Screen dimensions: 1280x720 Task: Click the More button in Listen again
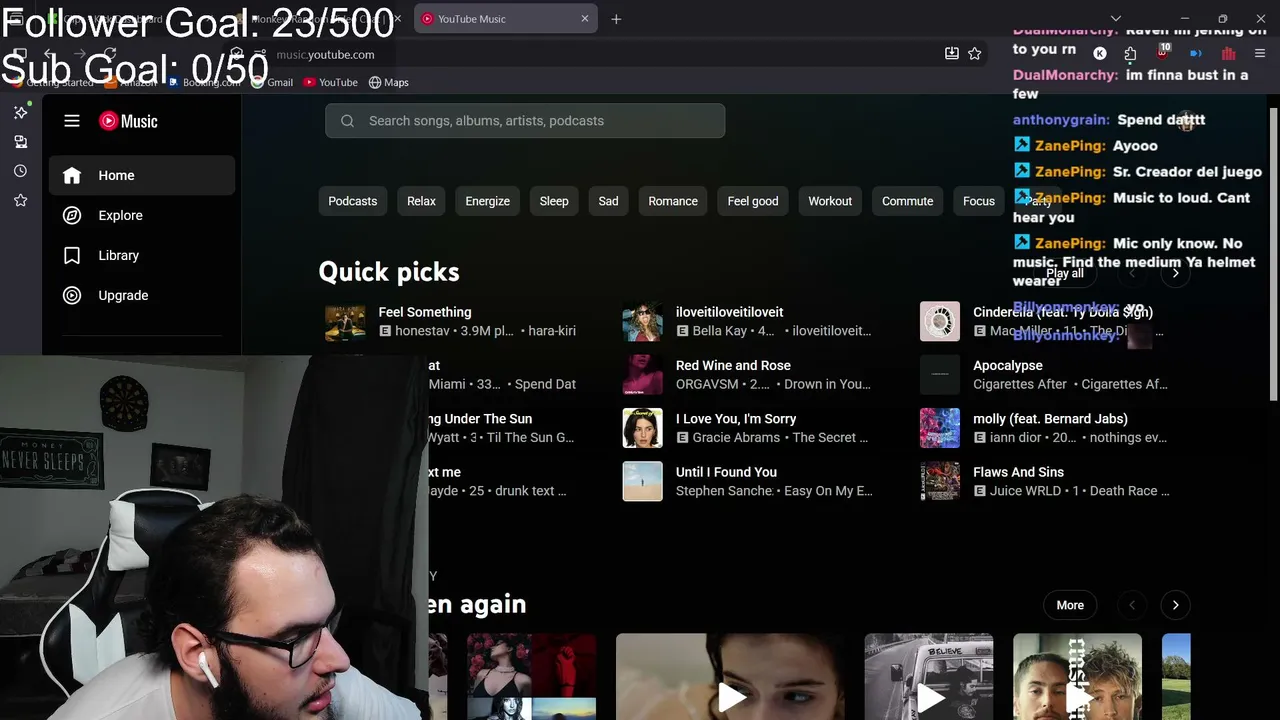[x=1070, y=605]
